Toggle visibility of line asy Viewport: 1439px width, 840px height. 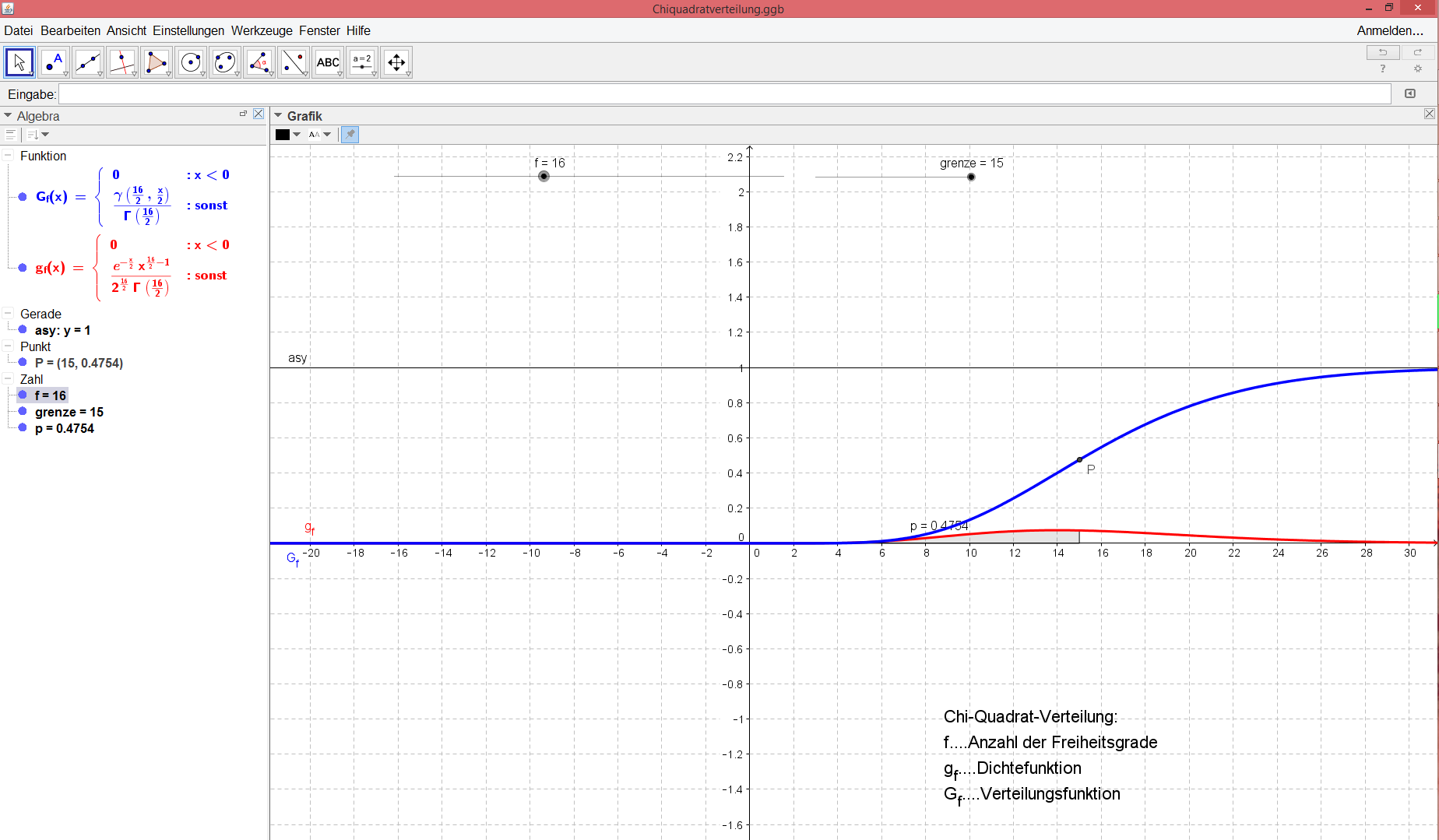tap(23, 329)
